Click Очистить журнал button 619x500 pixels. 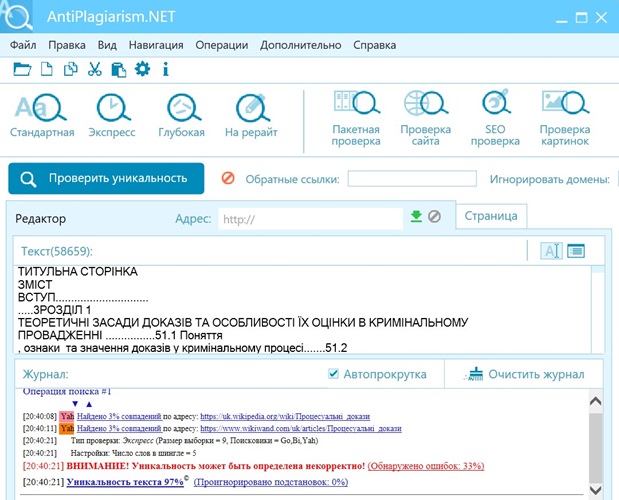pyautogui.click(x=525, y=374)
